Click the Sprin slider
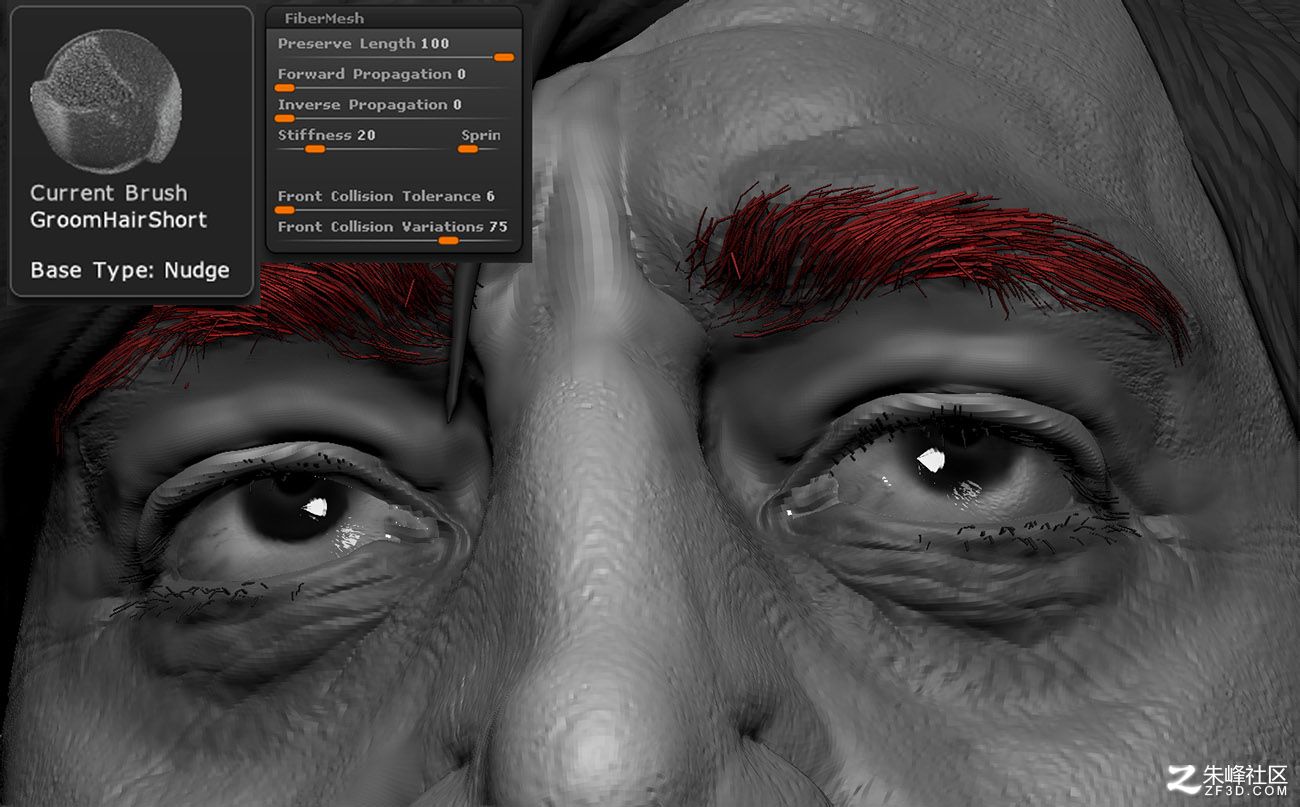Image resolution: width=1300 pixels, height=807 pixels. [x=479, y=141]
